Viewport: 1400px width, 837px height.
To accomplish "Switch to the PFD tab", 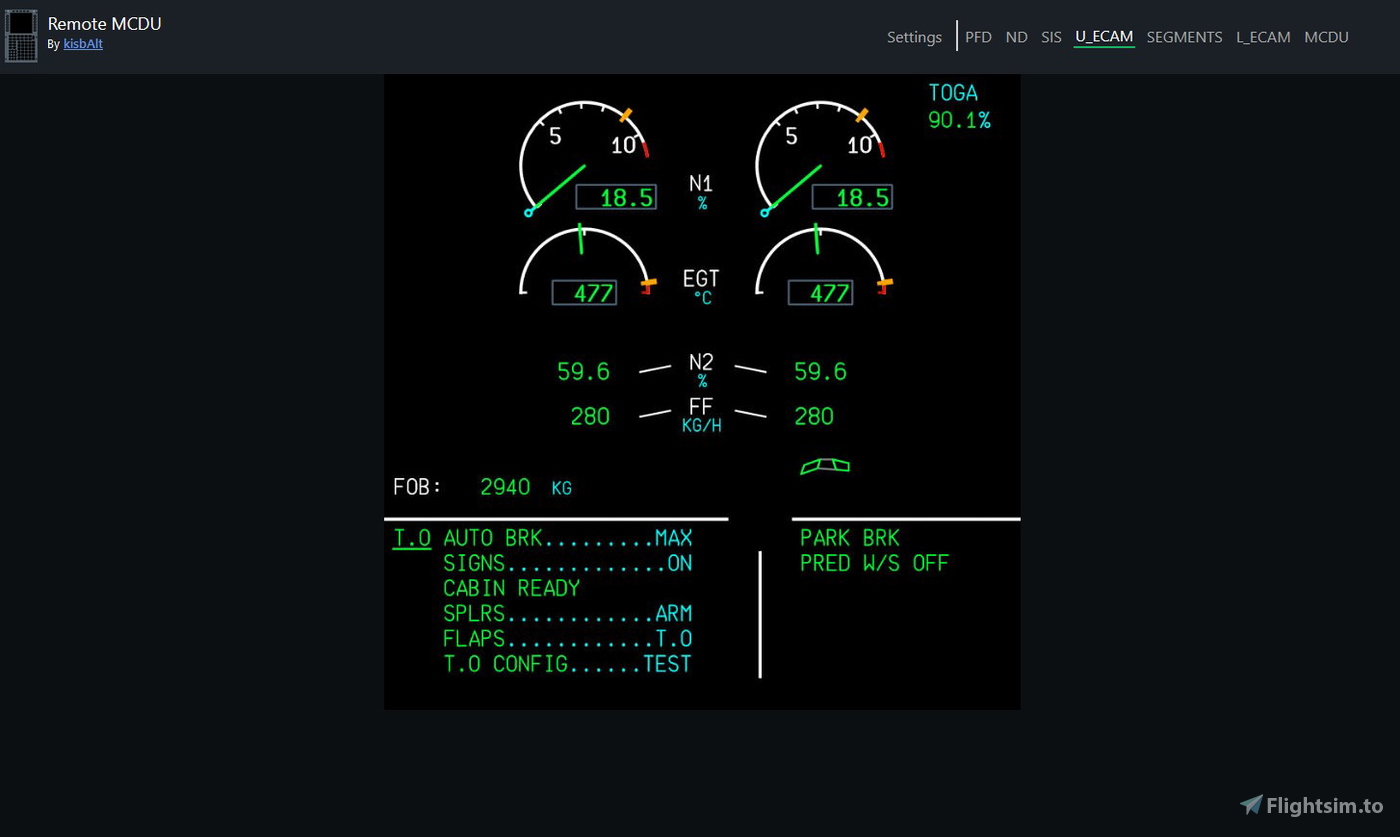I will [x=978, y=37].
